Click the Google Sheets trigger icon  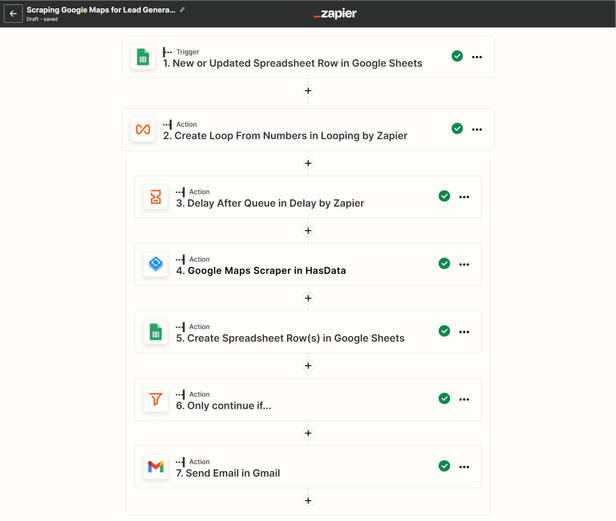(143, 57)
